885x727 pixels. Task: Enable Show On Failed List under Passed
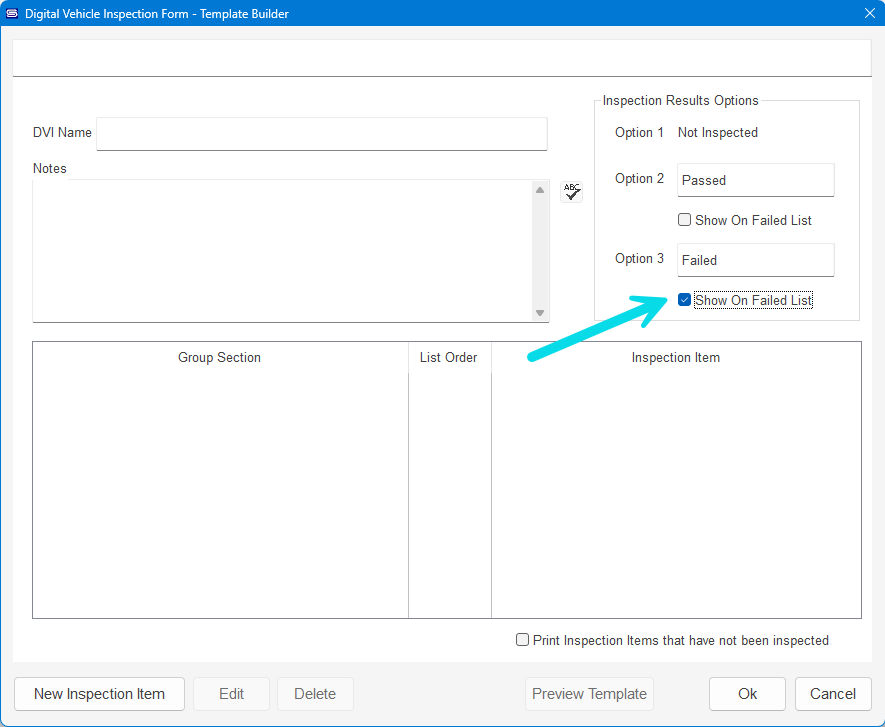[685, 220]
